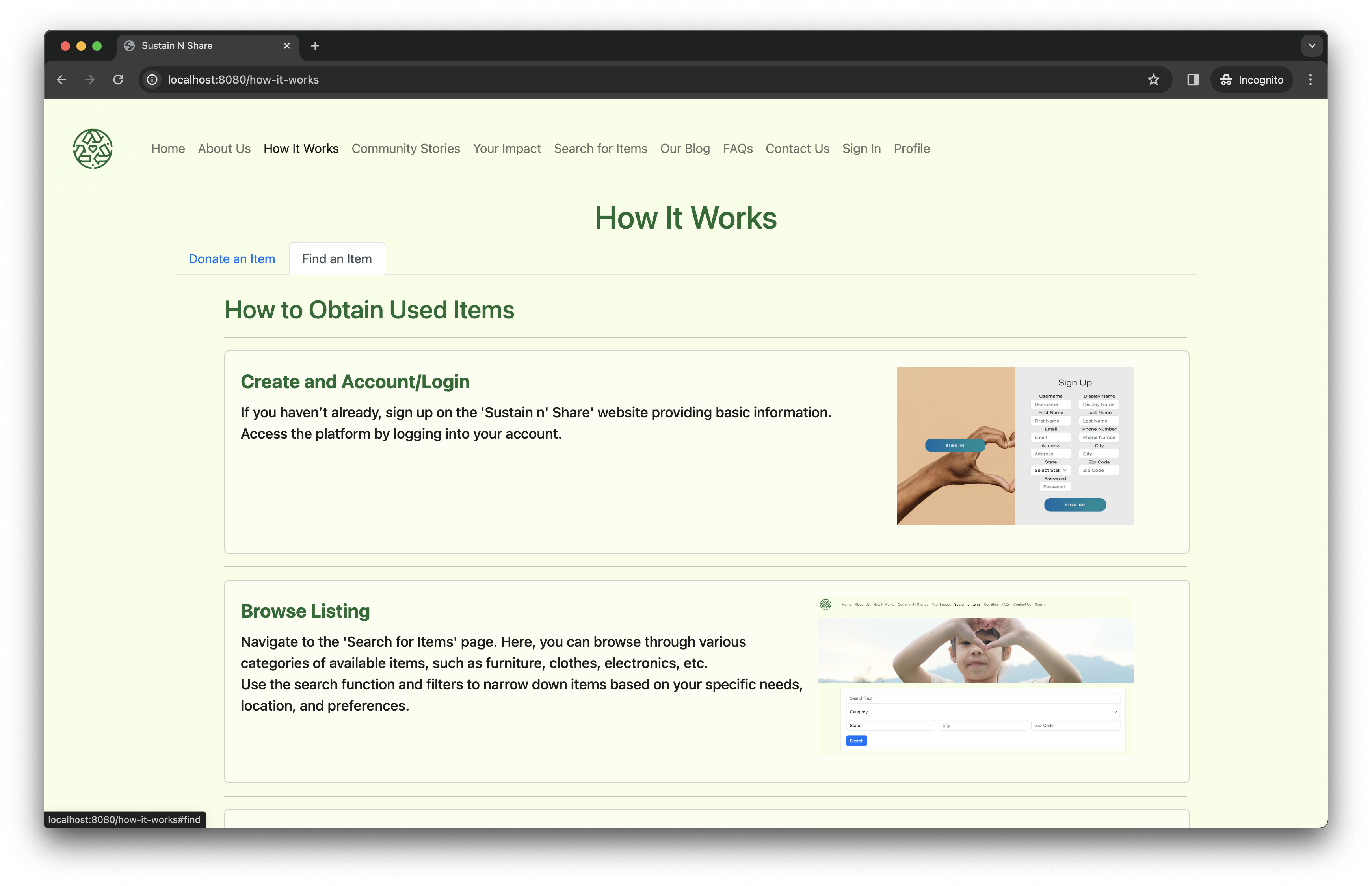This screenshot has height=886, width=1372.
Task: Click the Sign Up form screenshot image
Action: tap(1015, 445)
